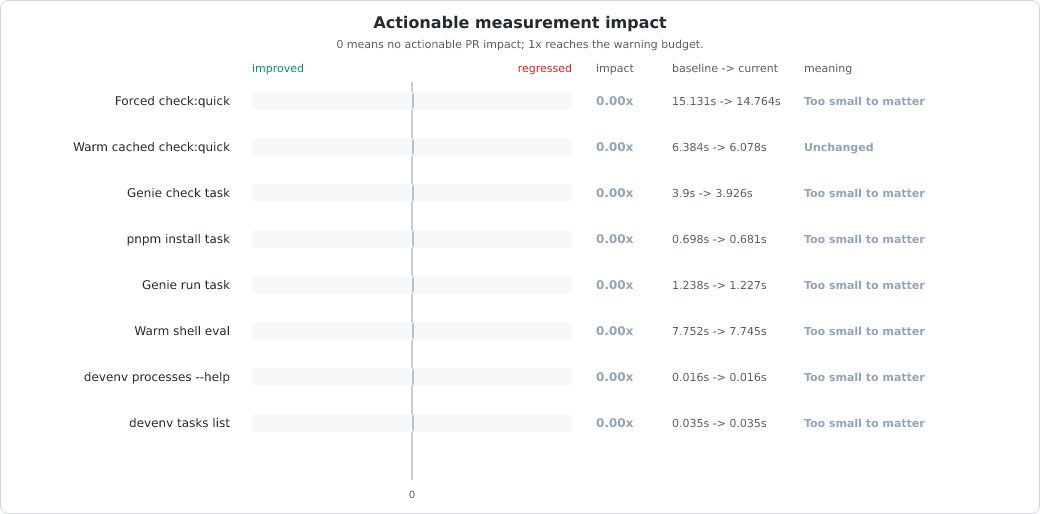Click the timing '7.752s -> 7.745s'
Viewport: 1040px width, 514px height.
pyautogui.click(x=719, y=331)
